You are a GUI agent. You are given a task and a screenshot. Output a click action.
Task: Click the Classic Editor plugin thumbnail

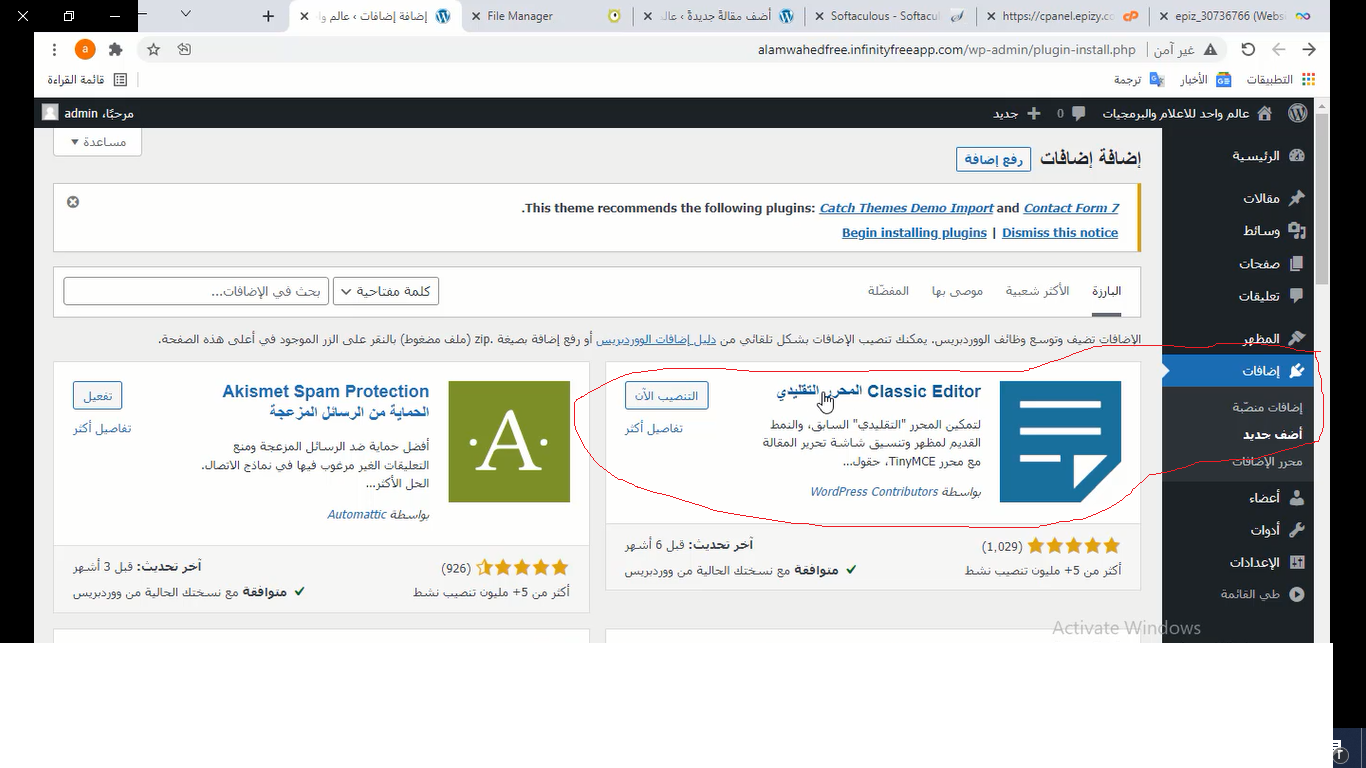1060,441
